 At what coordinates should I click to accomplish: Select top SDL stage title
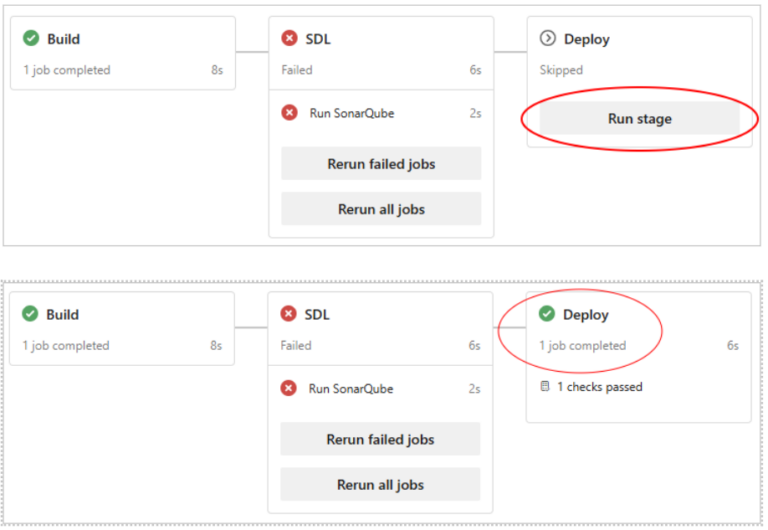coord(318,39)
